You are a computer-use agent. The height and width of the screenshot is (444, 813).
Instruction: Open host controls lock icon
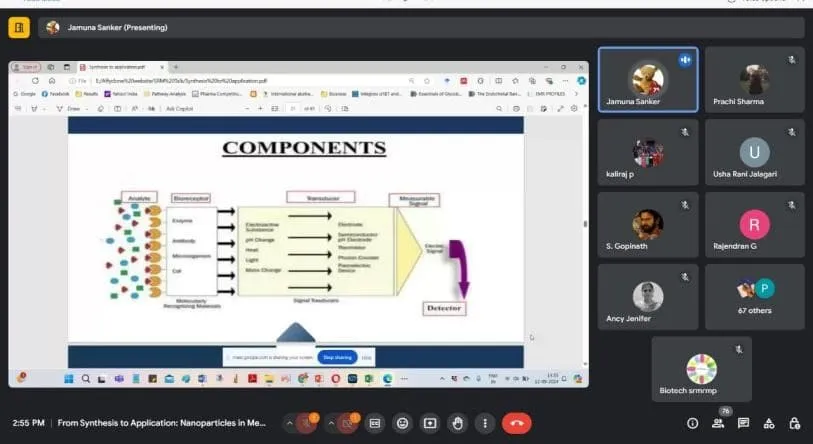pyautogui.click(x=794, y=424)
